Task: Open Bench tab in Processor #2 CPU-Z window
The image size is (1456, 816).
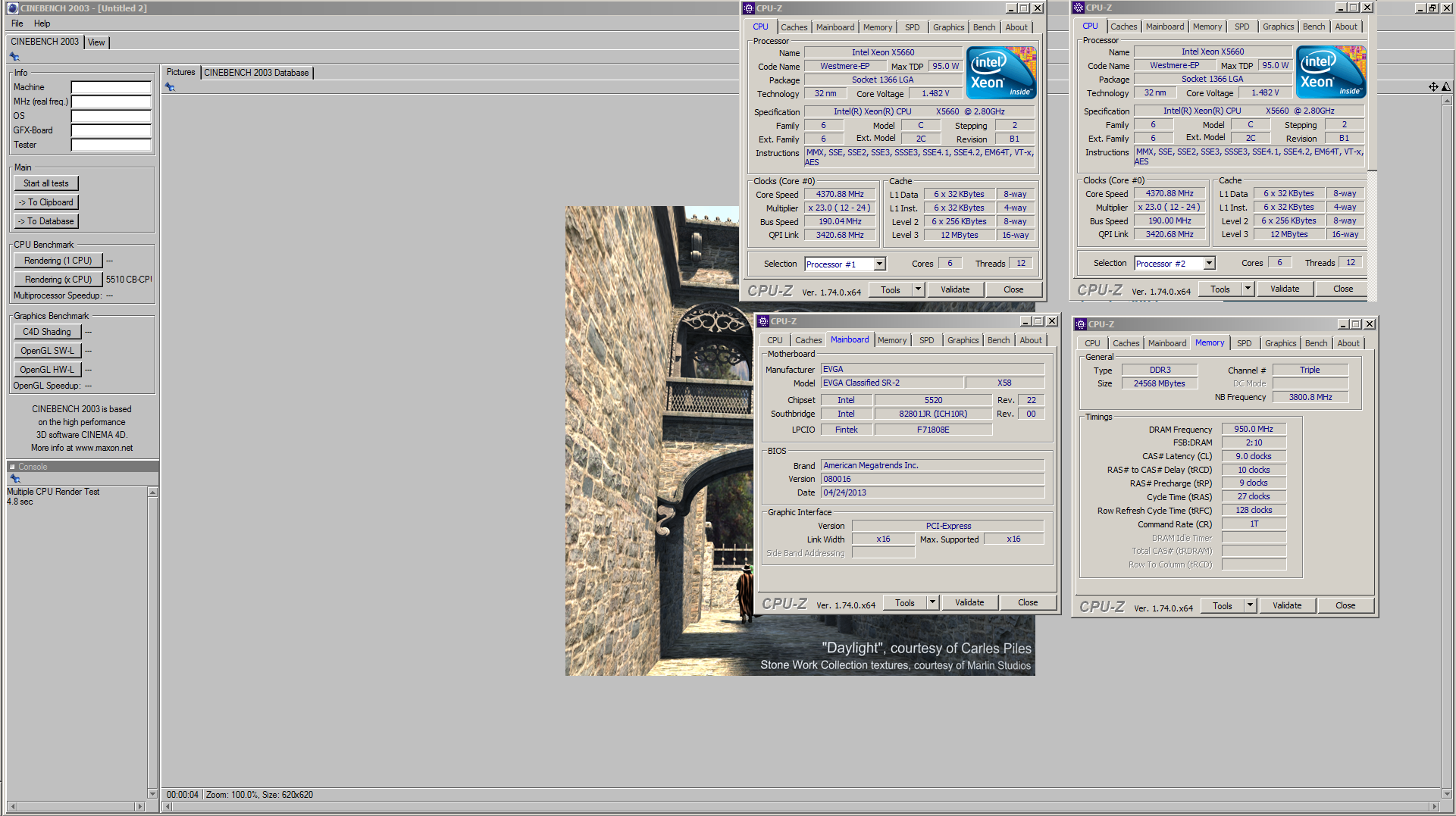Action: 1314,27
